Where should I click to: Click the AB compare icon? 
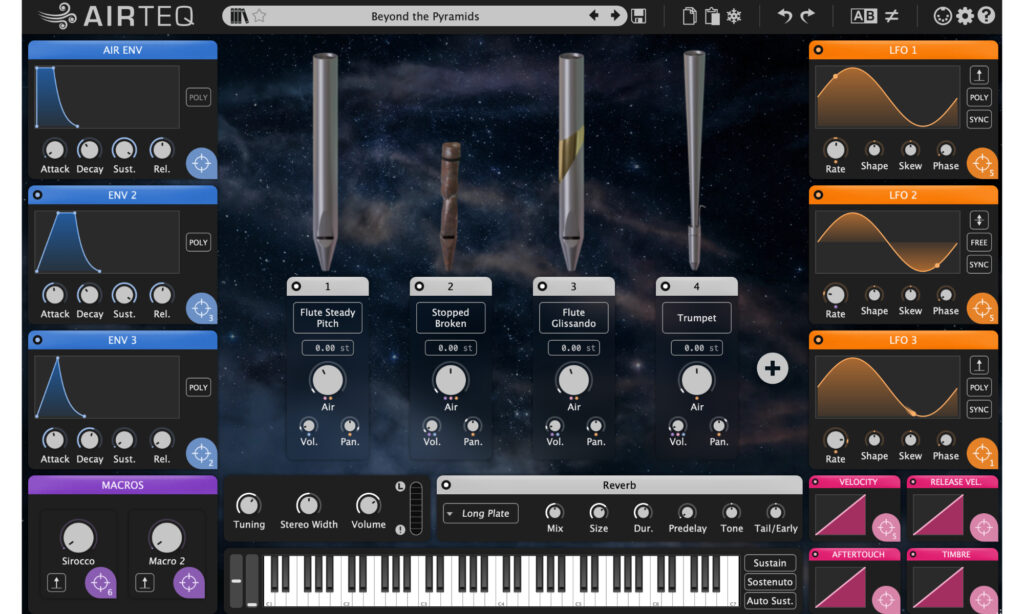pyautogui.click(x=863, y=16)
